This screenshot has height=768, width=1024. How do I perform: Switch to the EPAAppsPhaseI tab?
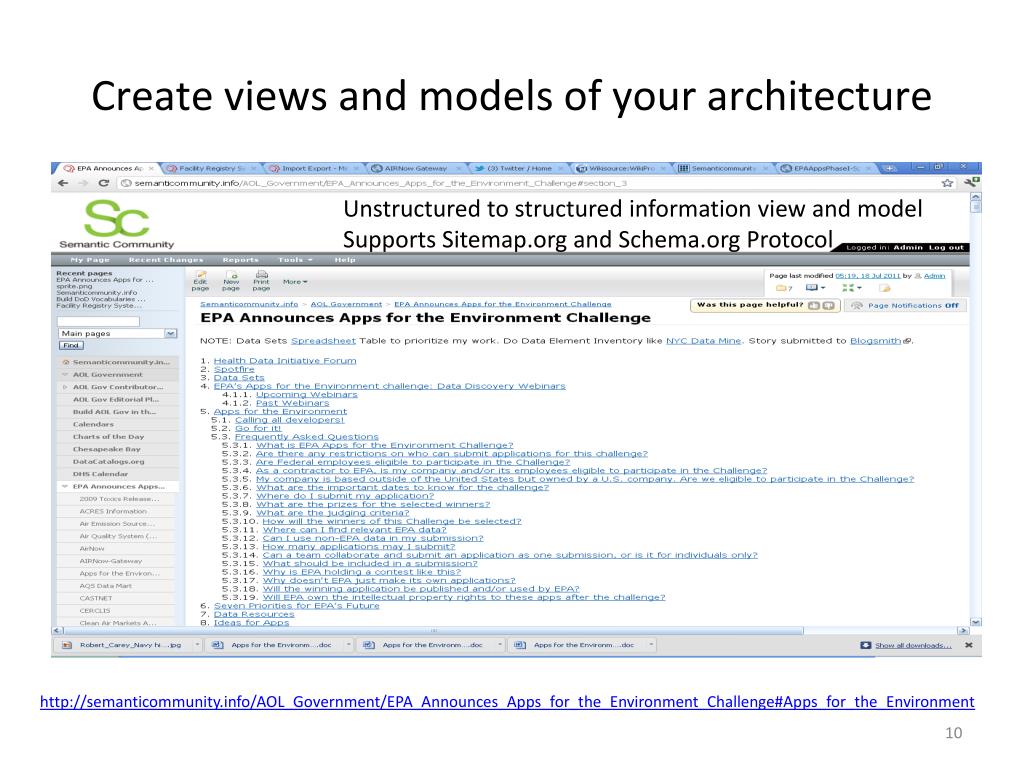pyautogui.click(x=826, y=168)
